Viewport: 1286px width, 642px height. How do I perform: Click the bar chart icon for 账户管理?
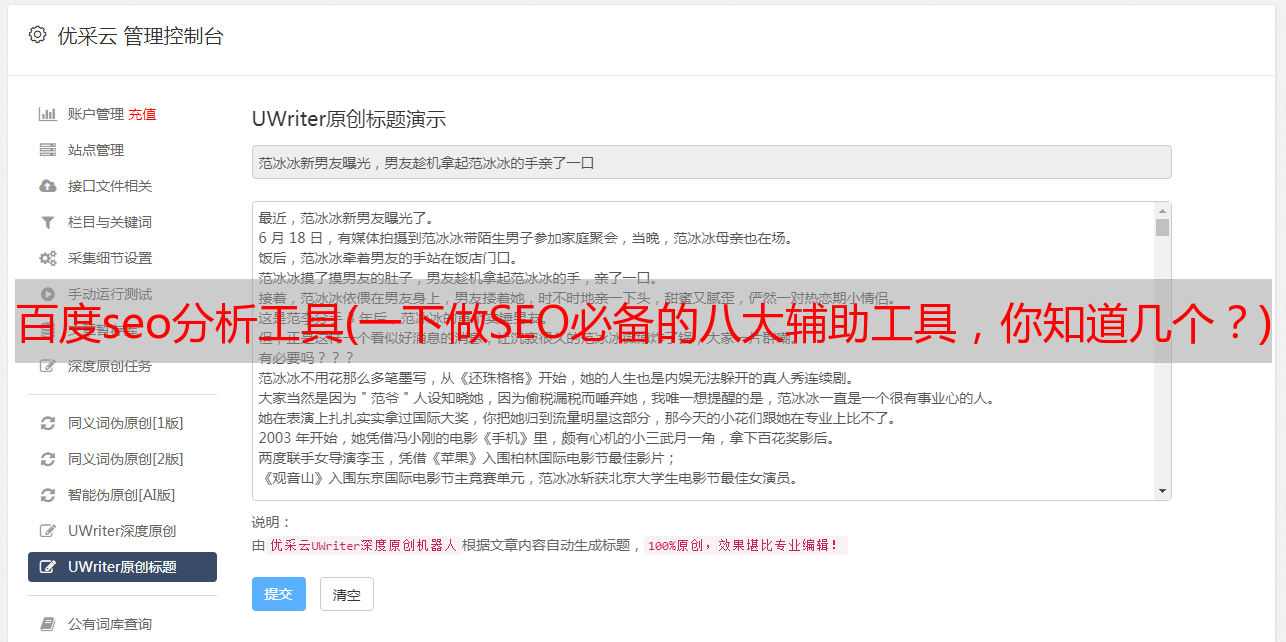[47, 114]
